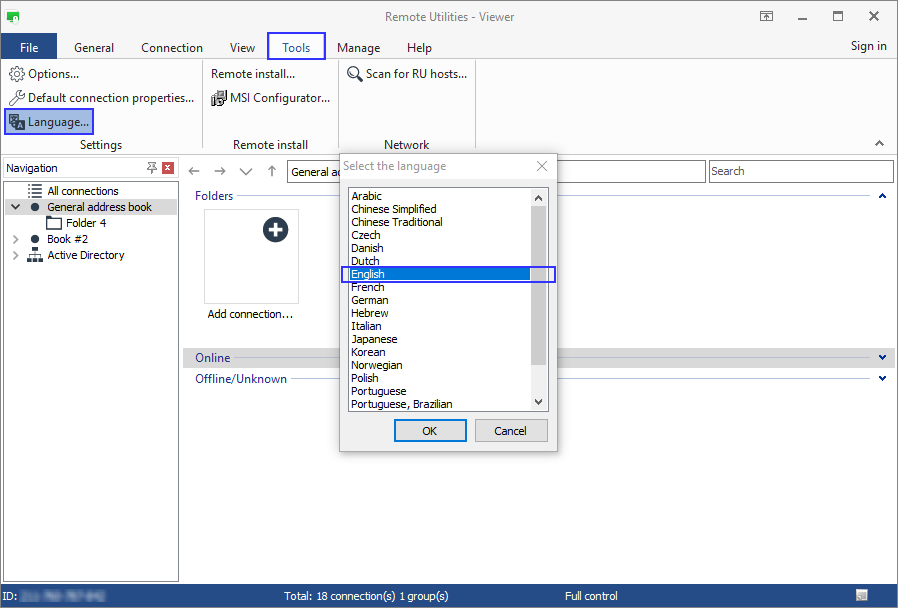Open the Manage ribbon tab
The image size is (898, 608).
pos(358,48)
